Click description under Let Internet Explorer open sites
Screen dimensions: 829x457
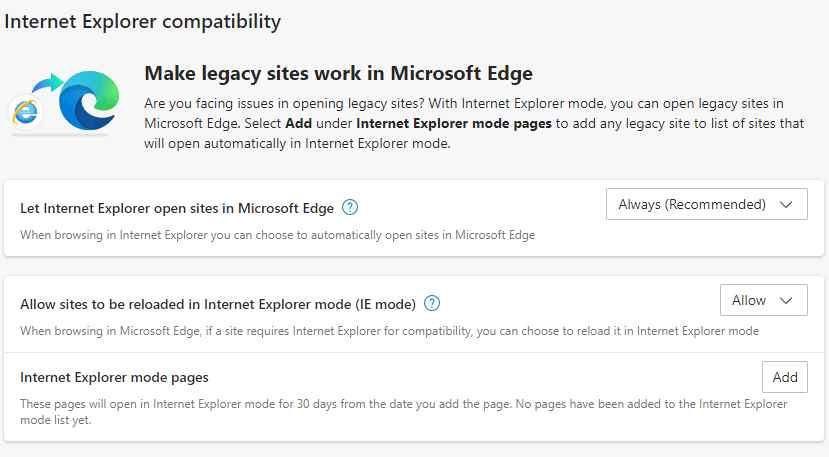[x=278, y=235]
